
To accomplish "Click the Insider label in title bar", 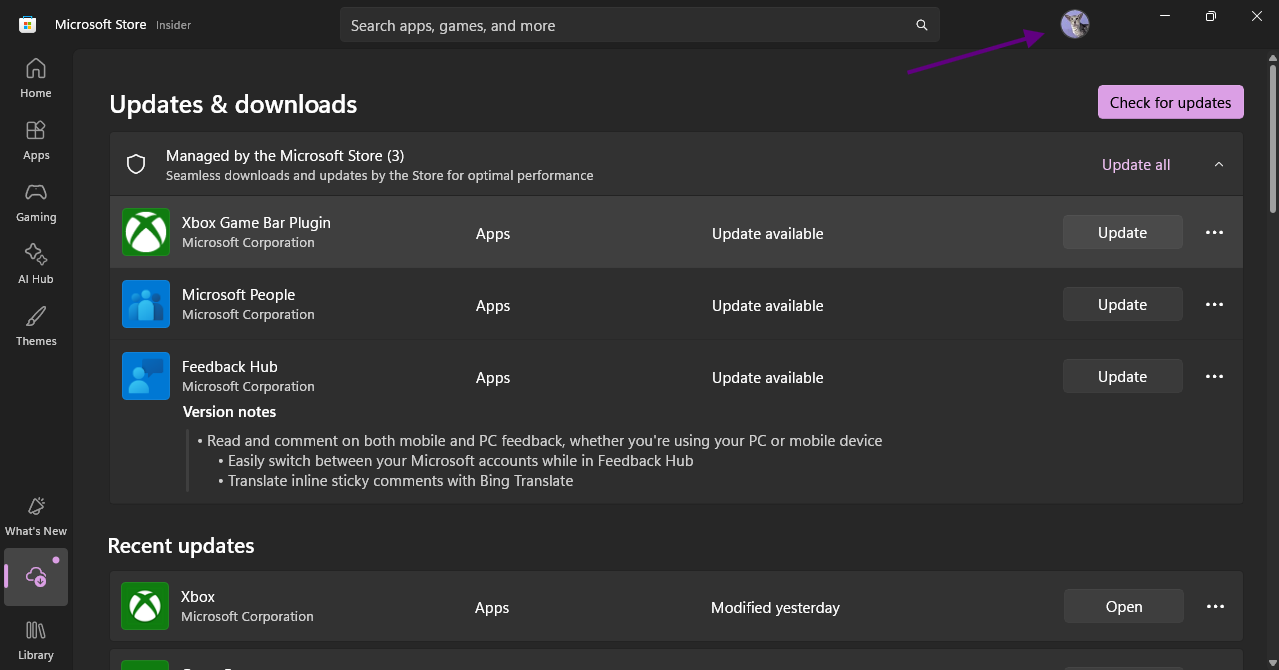I will click(x=173, y=25).
